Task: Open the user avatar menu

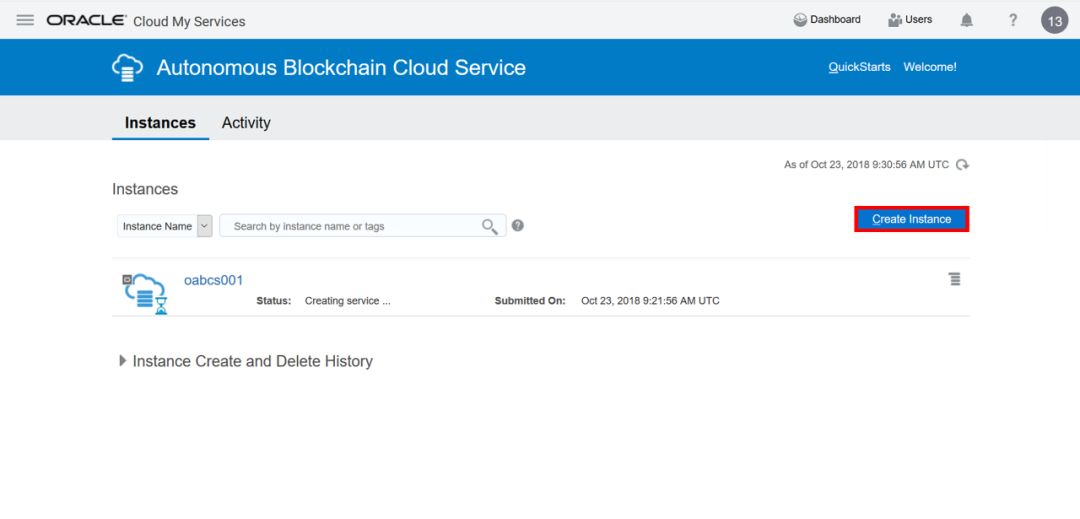Action: click(1054, 20)
